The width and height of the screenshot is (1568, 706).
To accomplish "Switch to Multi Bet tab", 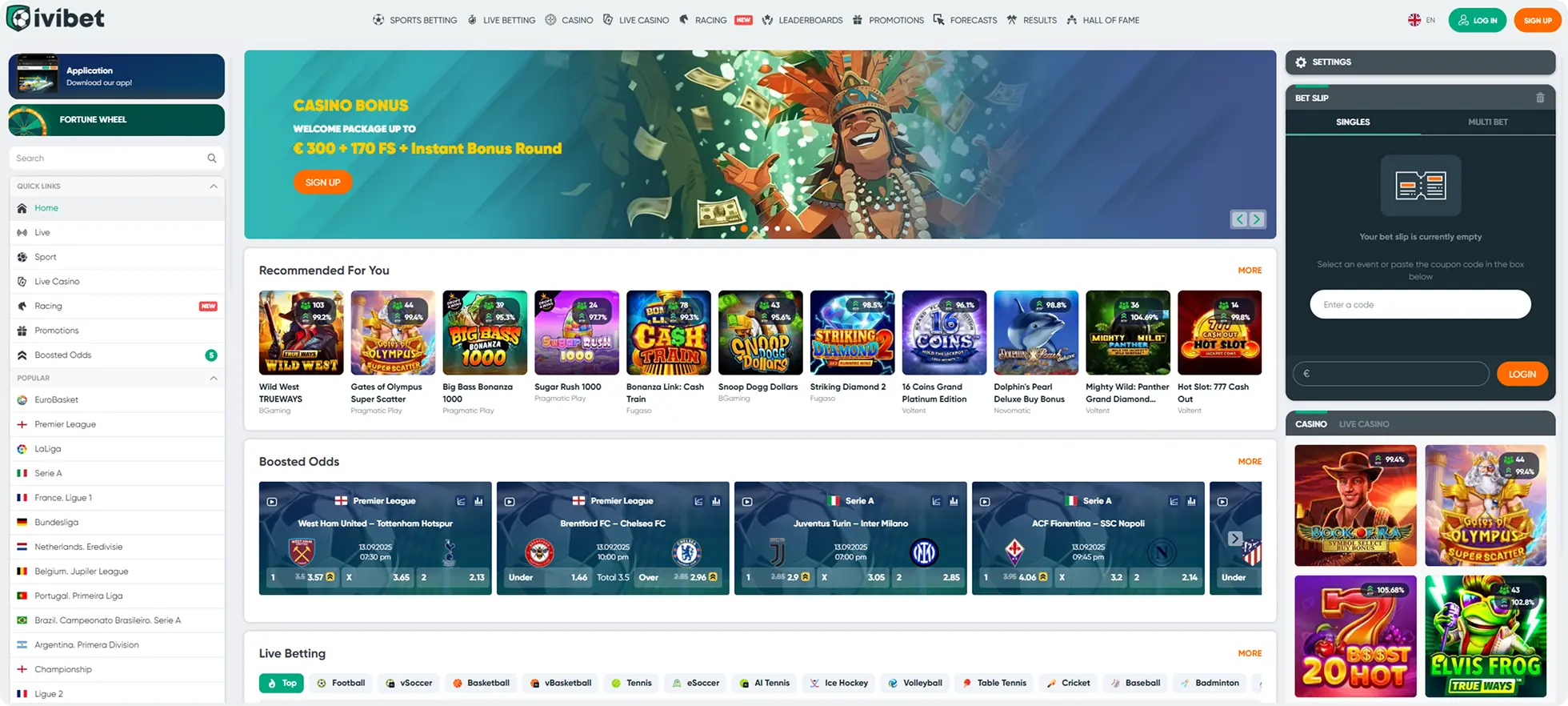I will pos(1488,122).
